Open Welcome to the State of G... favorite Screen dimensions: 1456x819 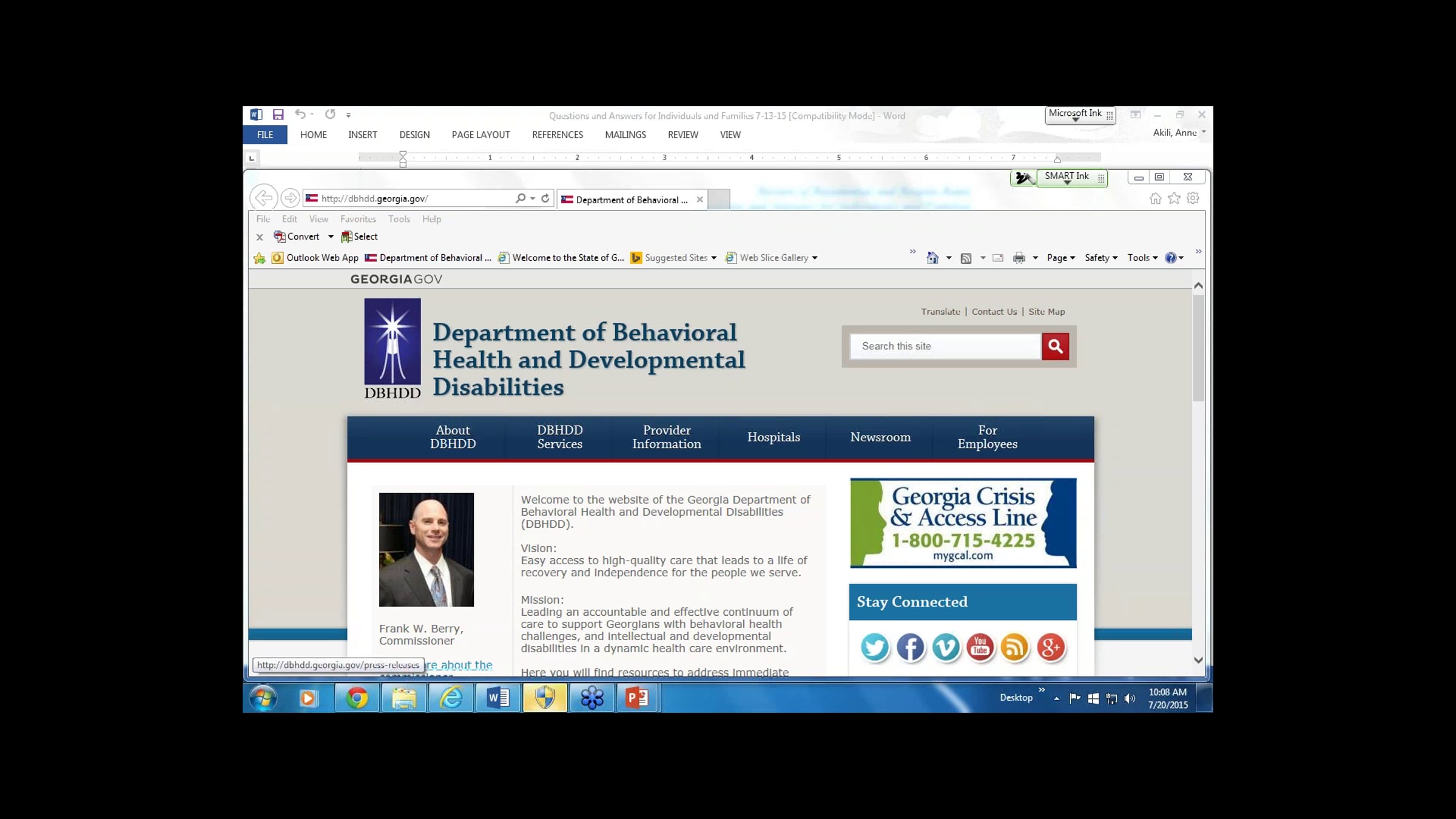pos(561,258)
